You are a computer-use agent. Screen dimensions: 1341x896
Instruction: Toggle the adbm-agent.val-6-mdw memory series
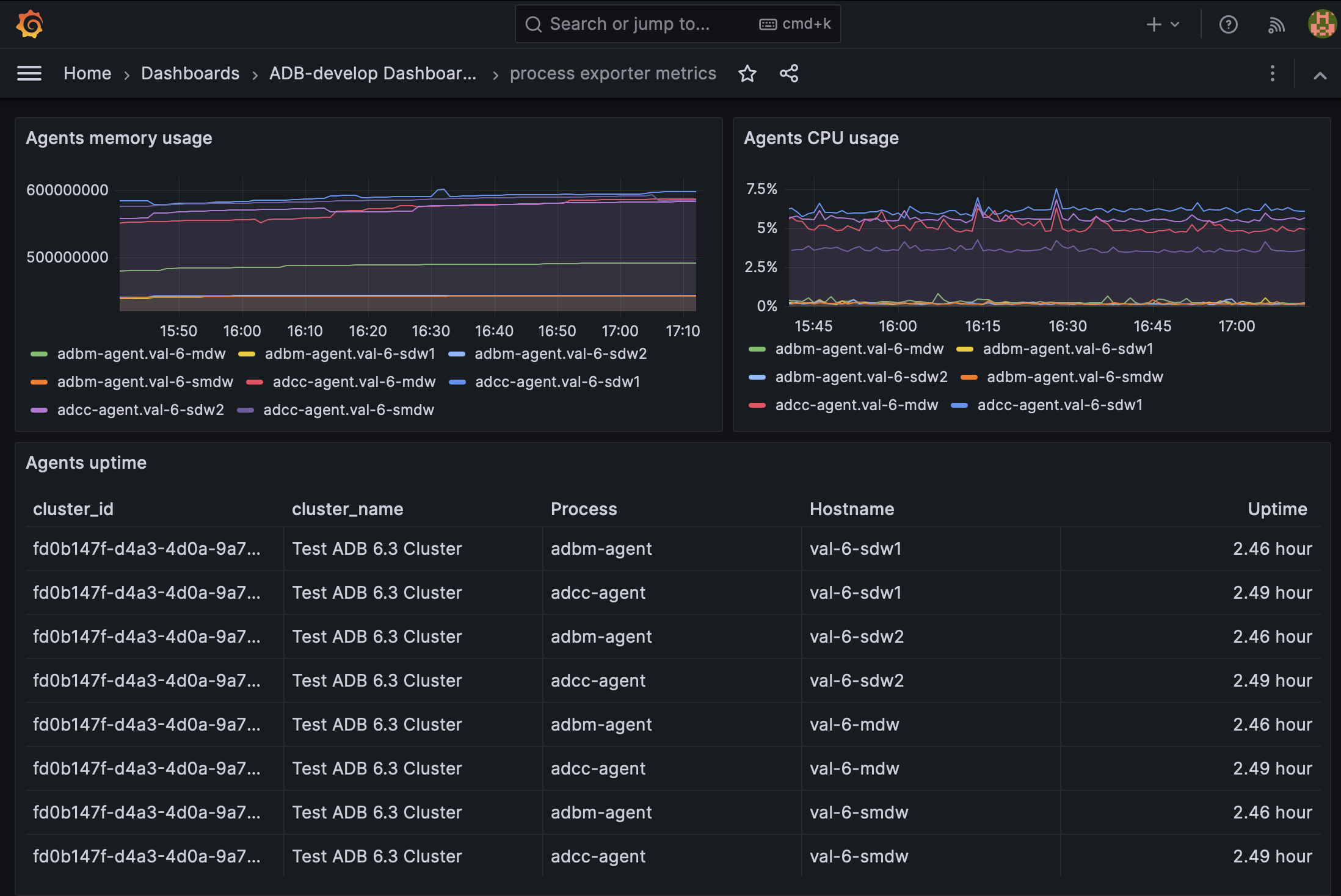141,353
